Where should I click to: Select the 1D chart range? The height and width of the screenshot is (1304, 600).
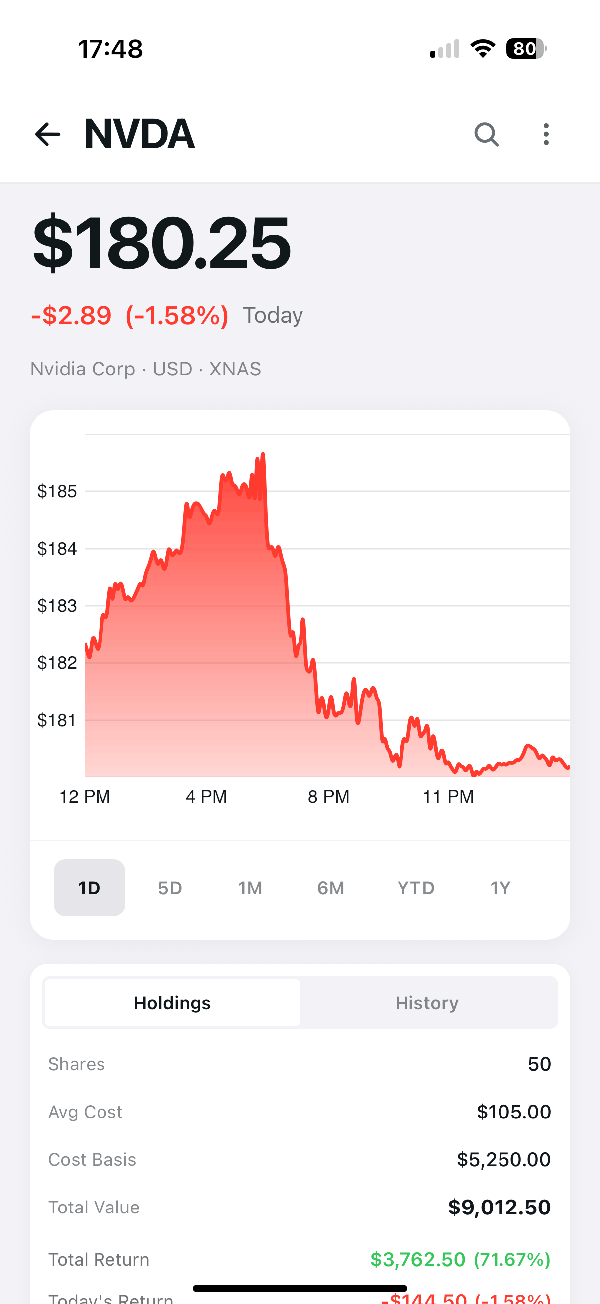pos(89,887)
